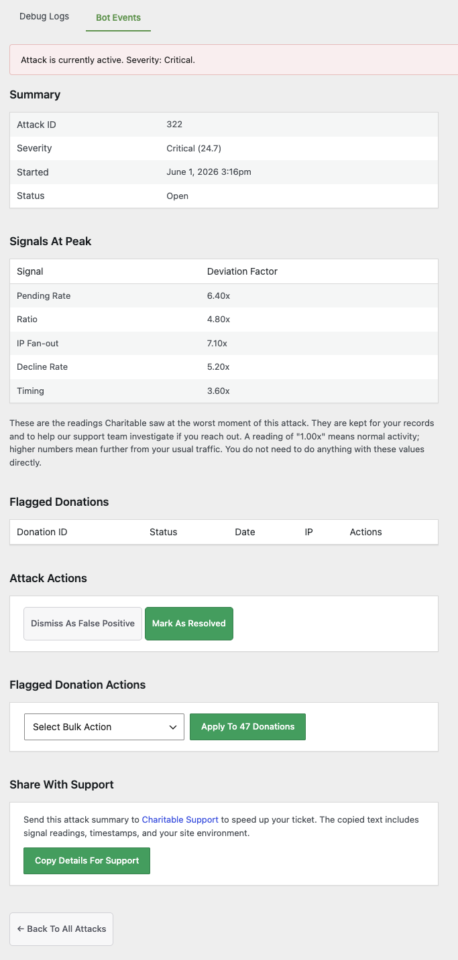Select the Pending Rate signal row

224,296
